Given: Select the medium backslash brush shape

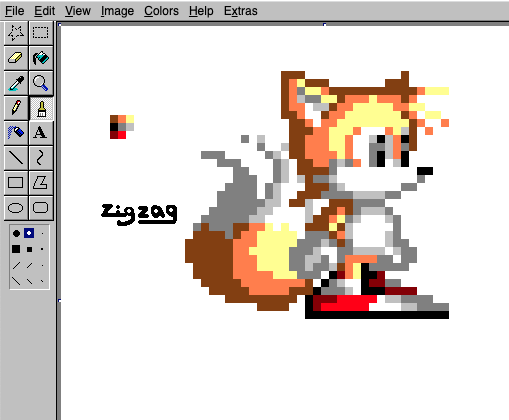Looking at the screenshot, I should tap(30, 281).
